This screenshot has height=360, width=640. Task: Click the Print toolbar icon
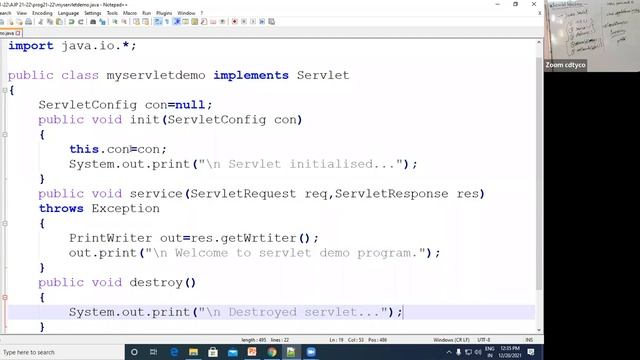tap(28, 22)
